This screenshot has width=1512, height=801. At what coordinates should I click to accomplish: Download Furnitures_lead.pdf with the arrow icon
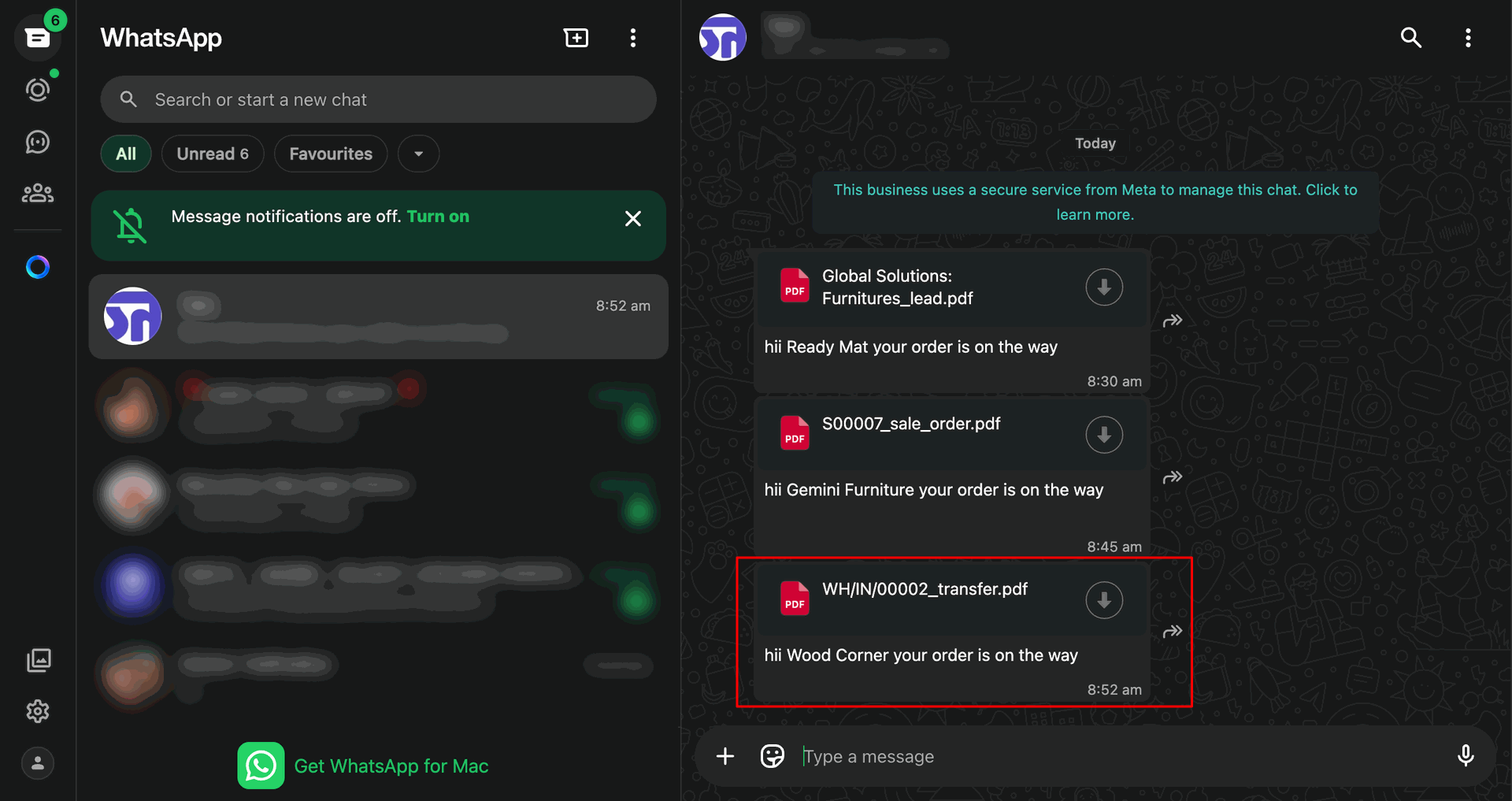(1104, 287)
